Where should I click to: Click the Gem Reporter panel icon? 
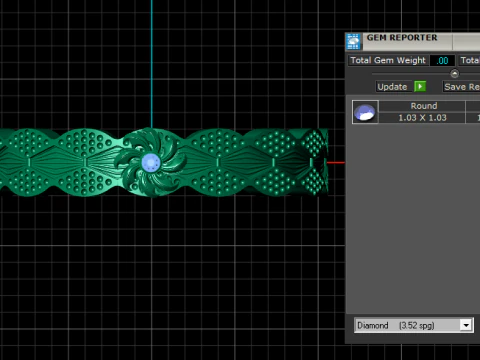(353, 42)
